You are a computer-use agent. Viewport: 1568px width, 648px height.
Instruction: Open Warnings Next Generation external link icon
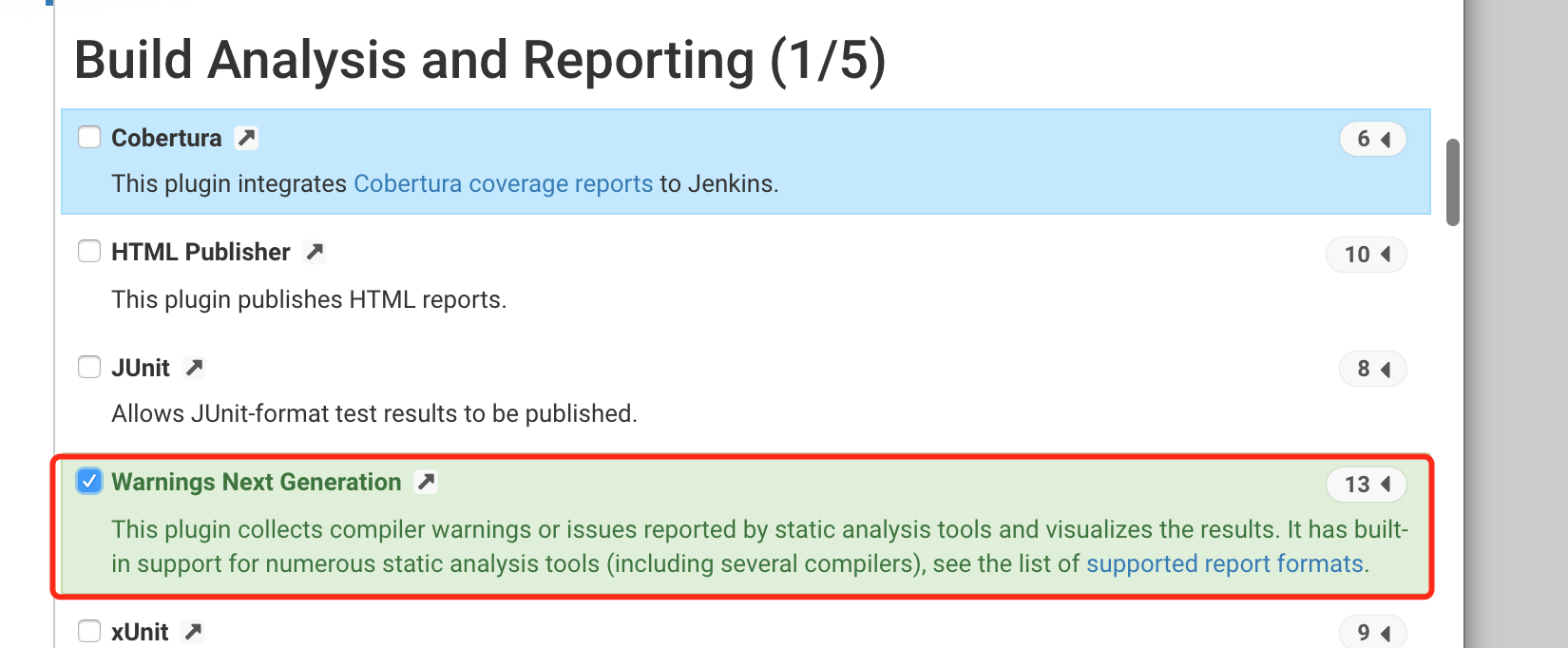(426, 482)
